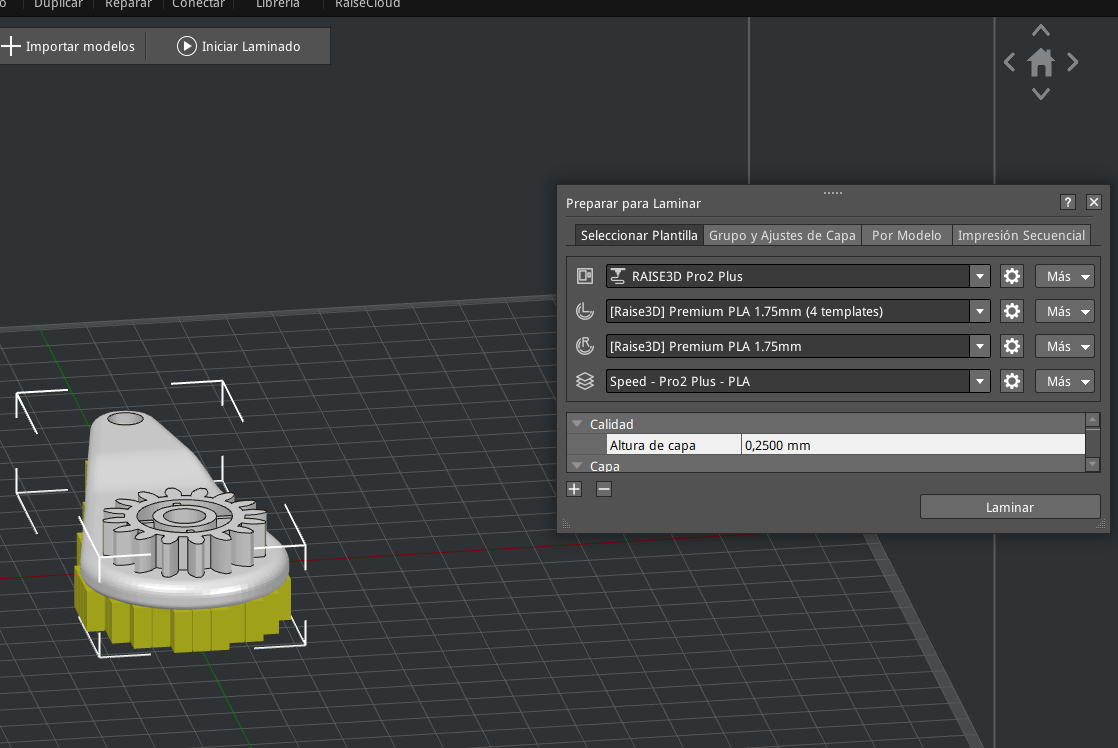1118x748 pixels.
Task: Collapse the Capa section
Action: pos(577,465)
